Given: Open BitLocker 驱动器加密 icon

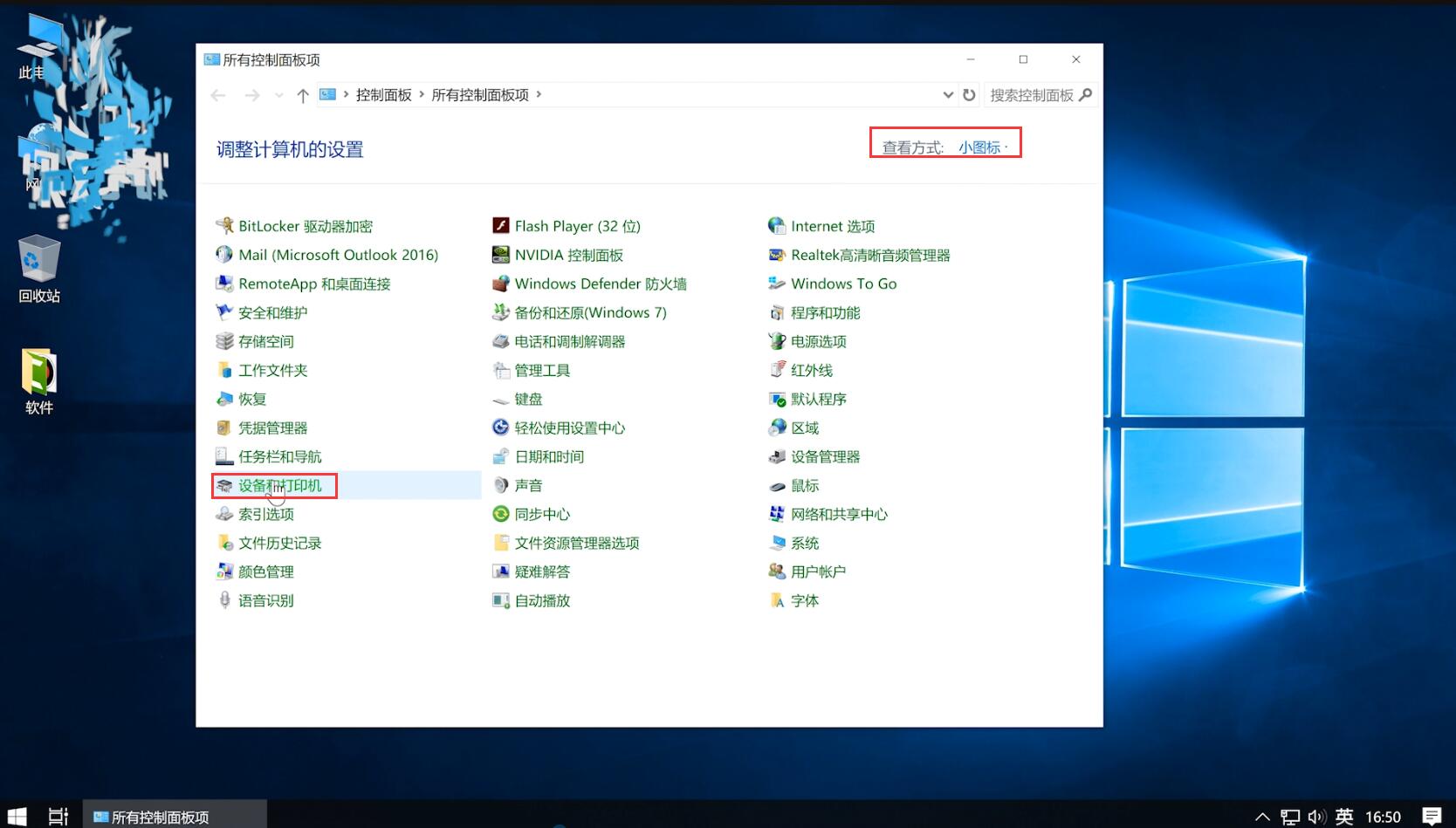Looking at the screenshot, I should tap(224, 226).
